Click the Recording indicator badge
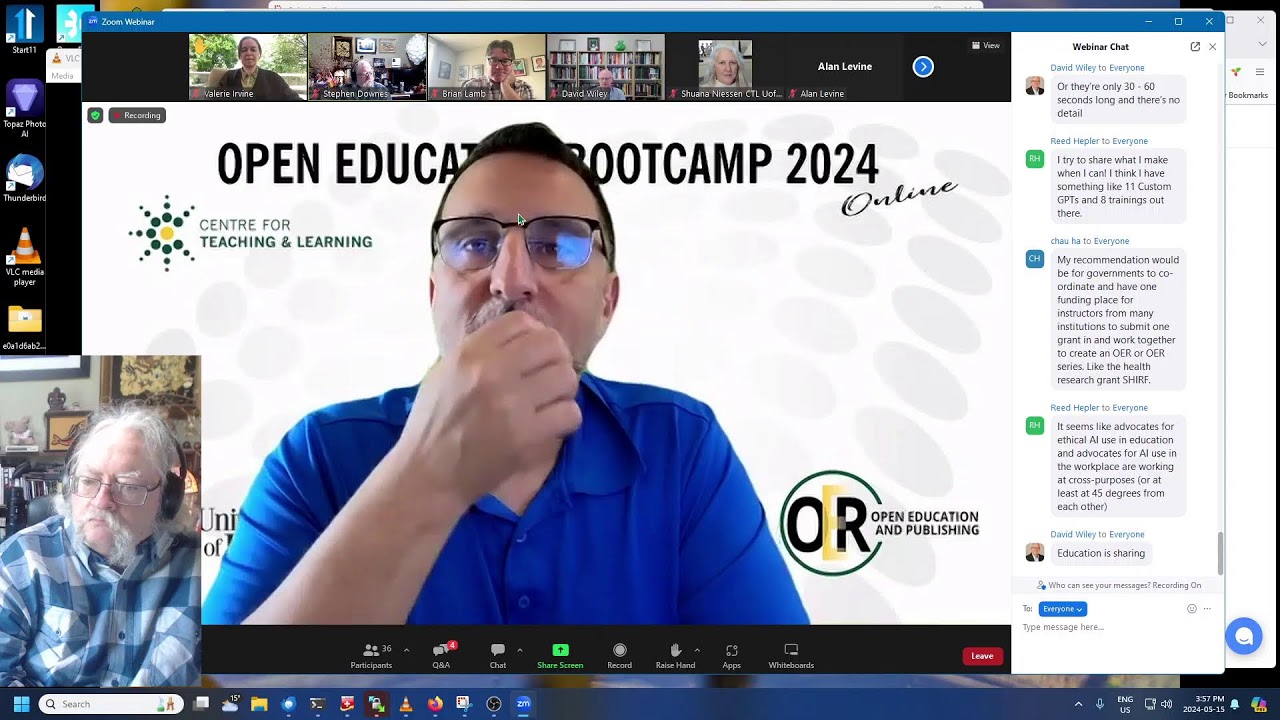The height and width of the screenshot is (720, 1280). coord(137,115)
